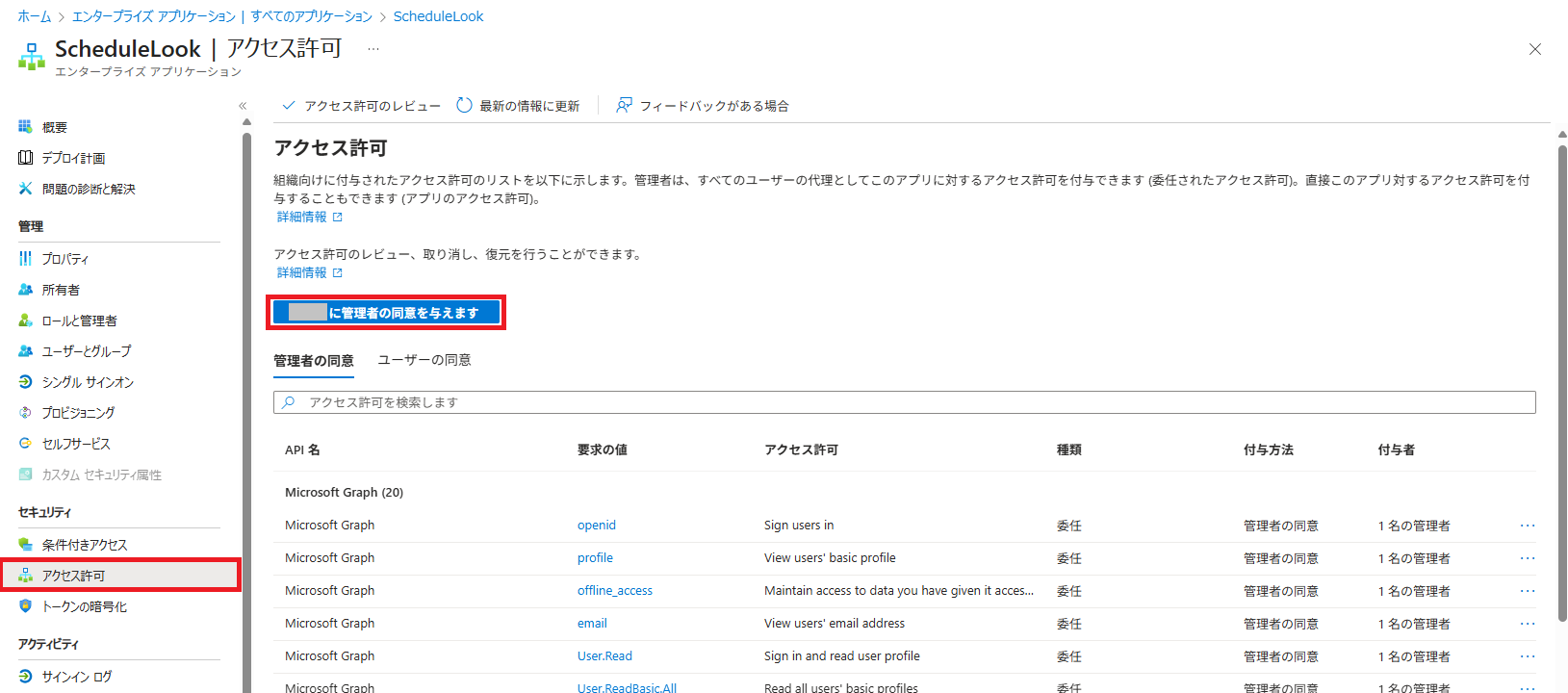Click the 条件付きアクセス icon
The height and width of the screenshot is (693, 1568).
pos(26,544)
